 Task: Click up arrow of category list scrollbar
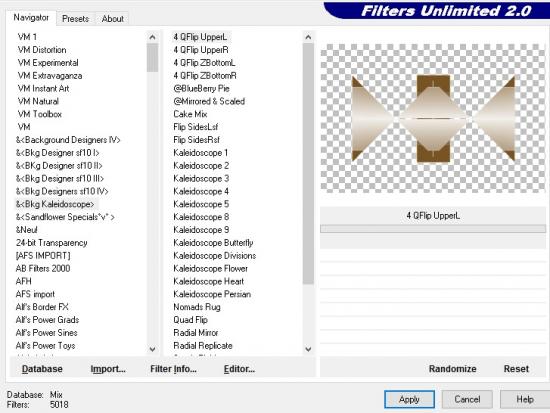click(x=152, y=37)
